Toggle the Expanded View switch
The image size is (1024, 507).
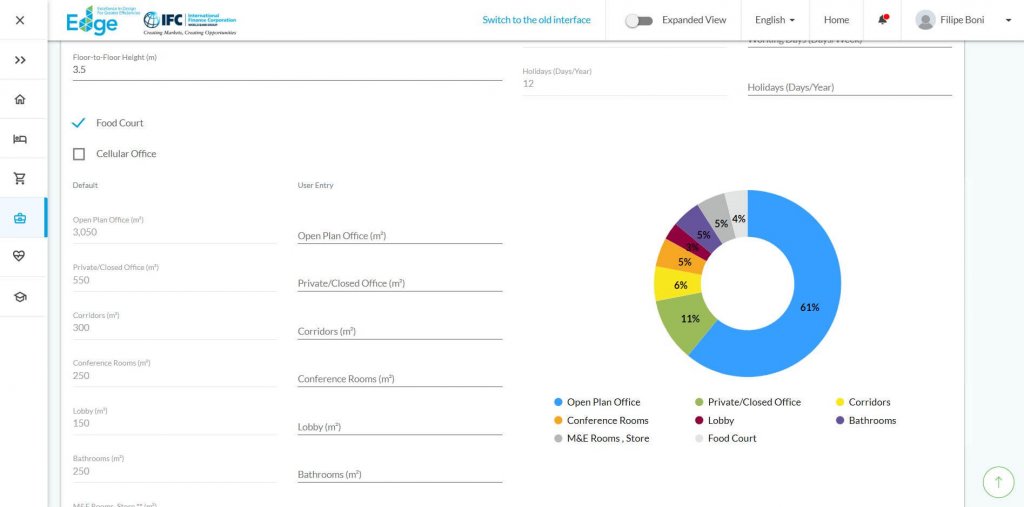pyautogui.click(x=639, y=20)
